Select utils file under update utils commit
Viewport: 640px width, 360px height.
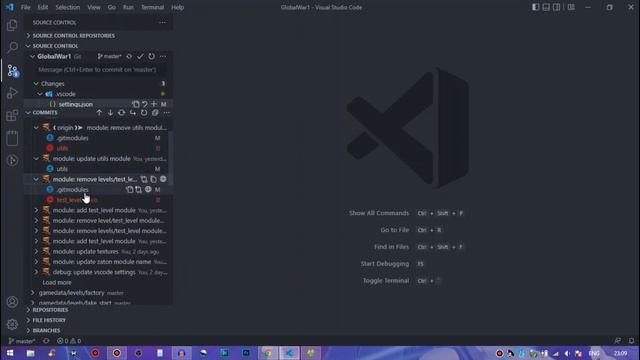62,169
